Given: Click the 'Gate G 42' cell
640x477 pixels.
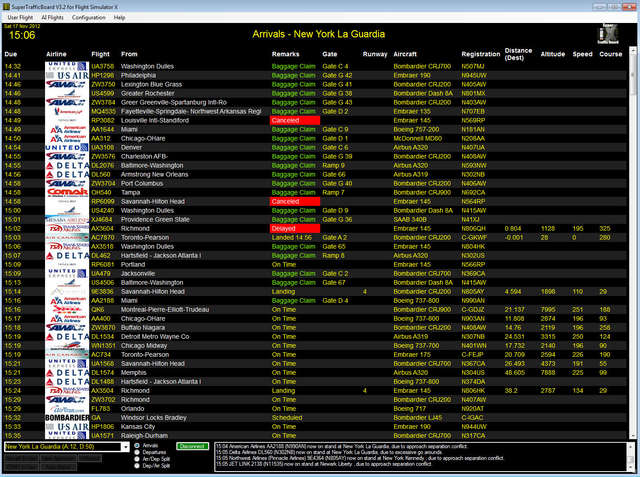Looking at the screenshot, I should point(337,75).
